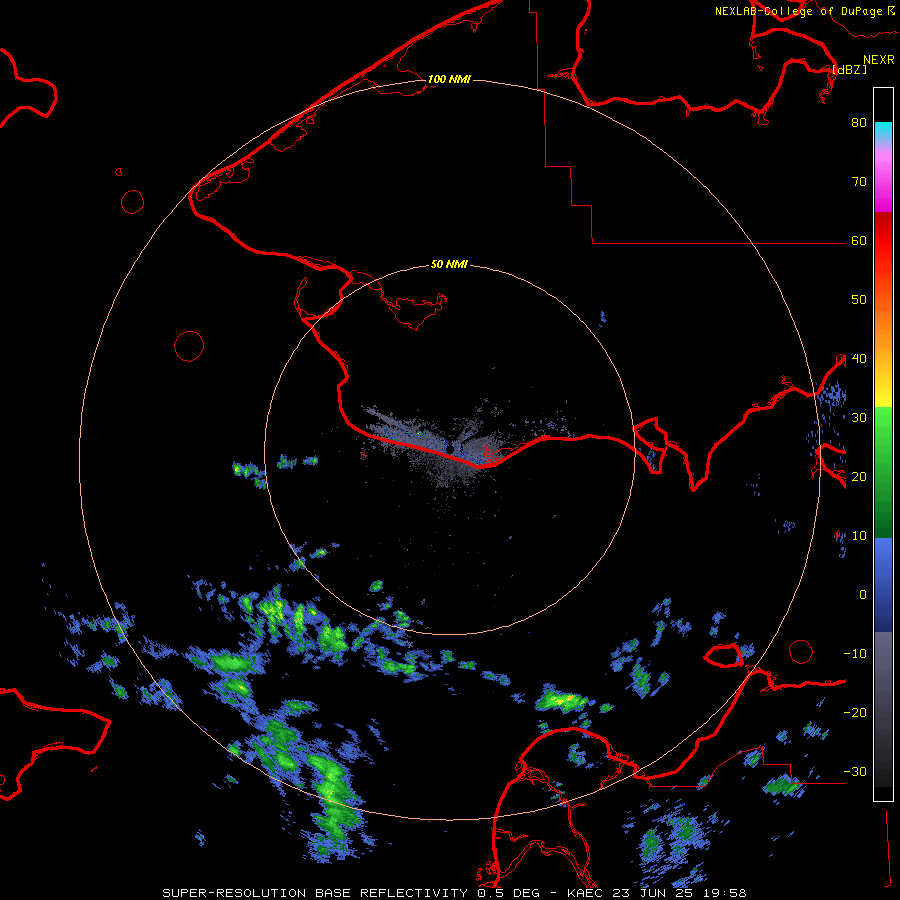Click the -30 value on the dBZ scale
Viewport: 900px width, 900px height.
(x=855, y=772)
